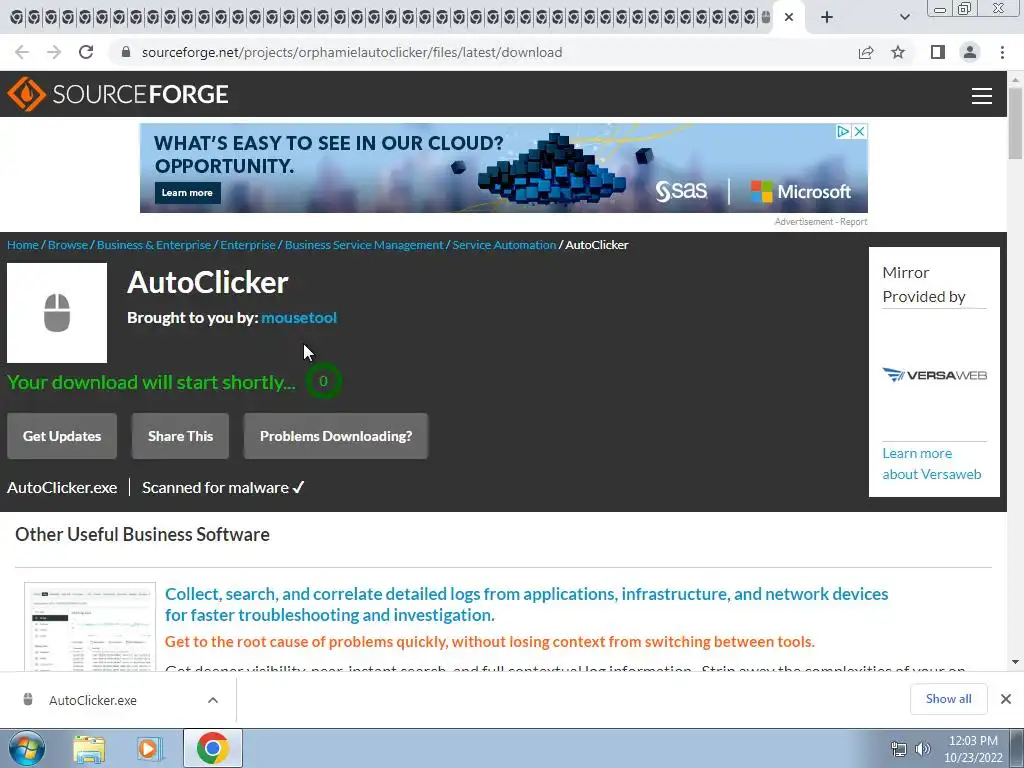
Task: Click the Share This button
Action: (180, 436)
